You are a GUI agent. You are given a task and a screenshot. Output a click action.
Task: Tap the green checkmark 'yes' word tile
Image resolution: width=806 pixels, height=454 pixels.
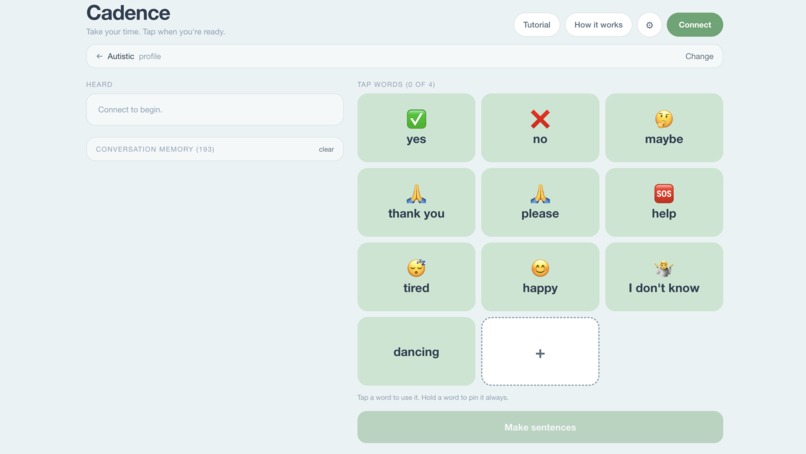[416, 128]
